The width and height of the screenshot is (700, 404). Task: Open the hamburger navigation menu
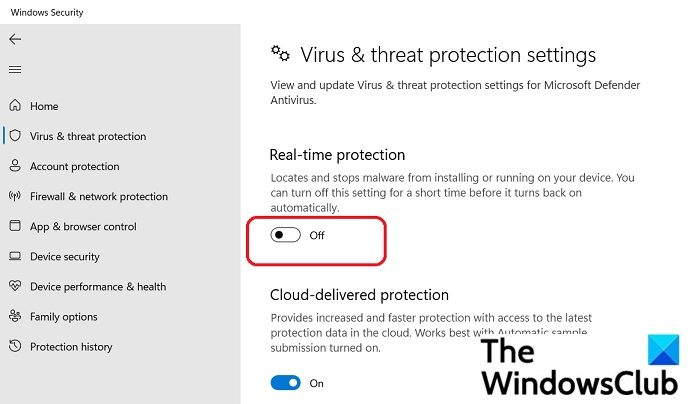(x=15, y=70)
